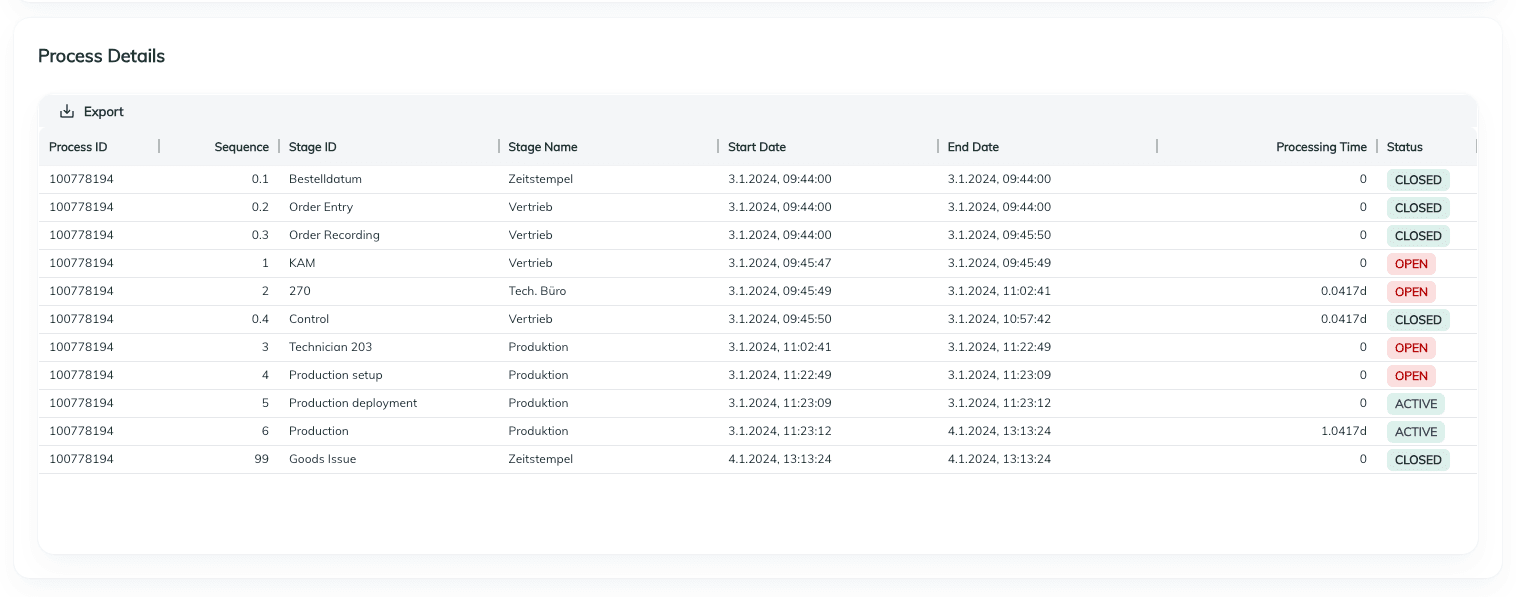Click the Export download icon

pos(67,112)
